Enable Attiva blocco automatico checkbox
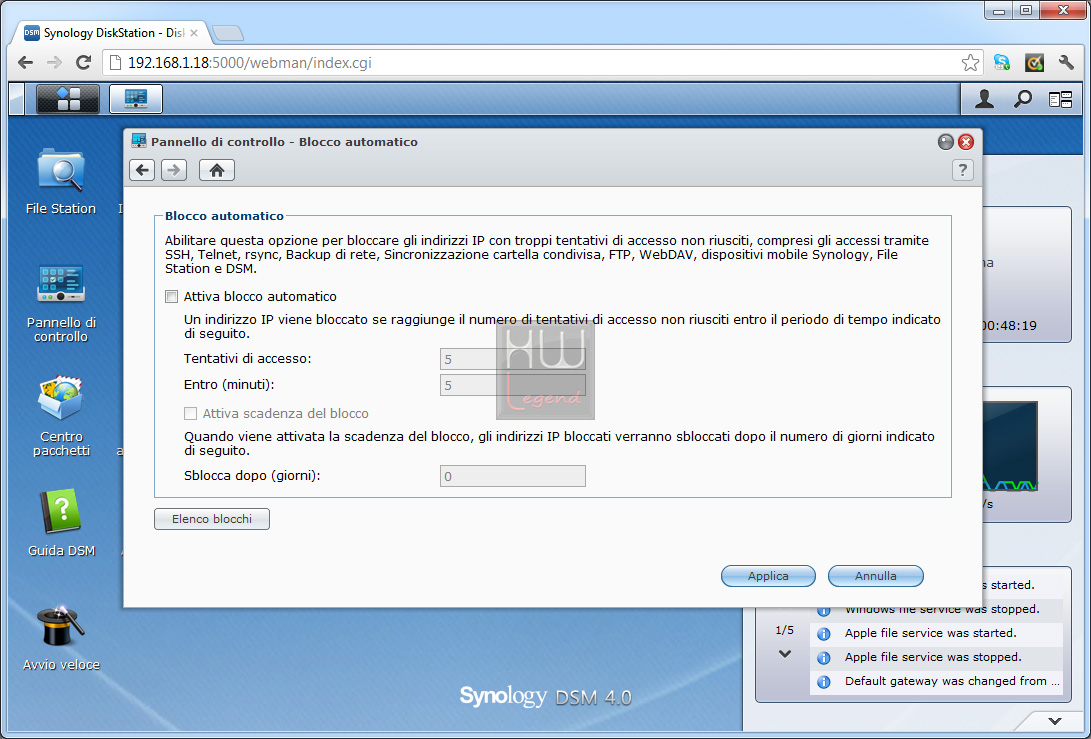 pyautogui.click(x=171, y=296)
